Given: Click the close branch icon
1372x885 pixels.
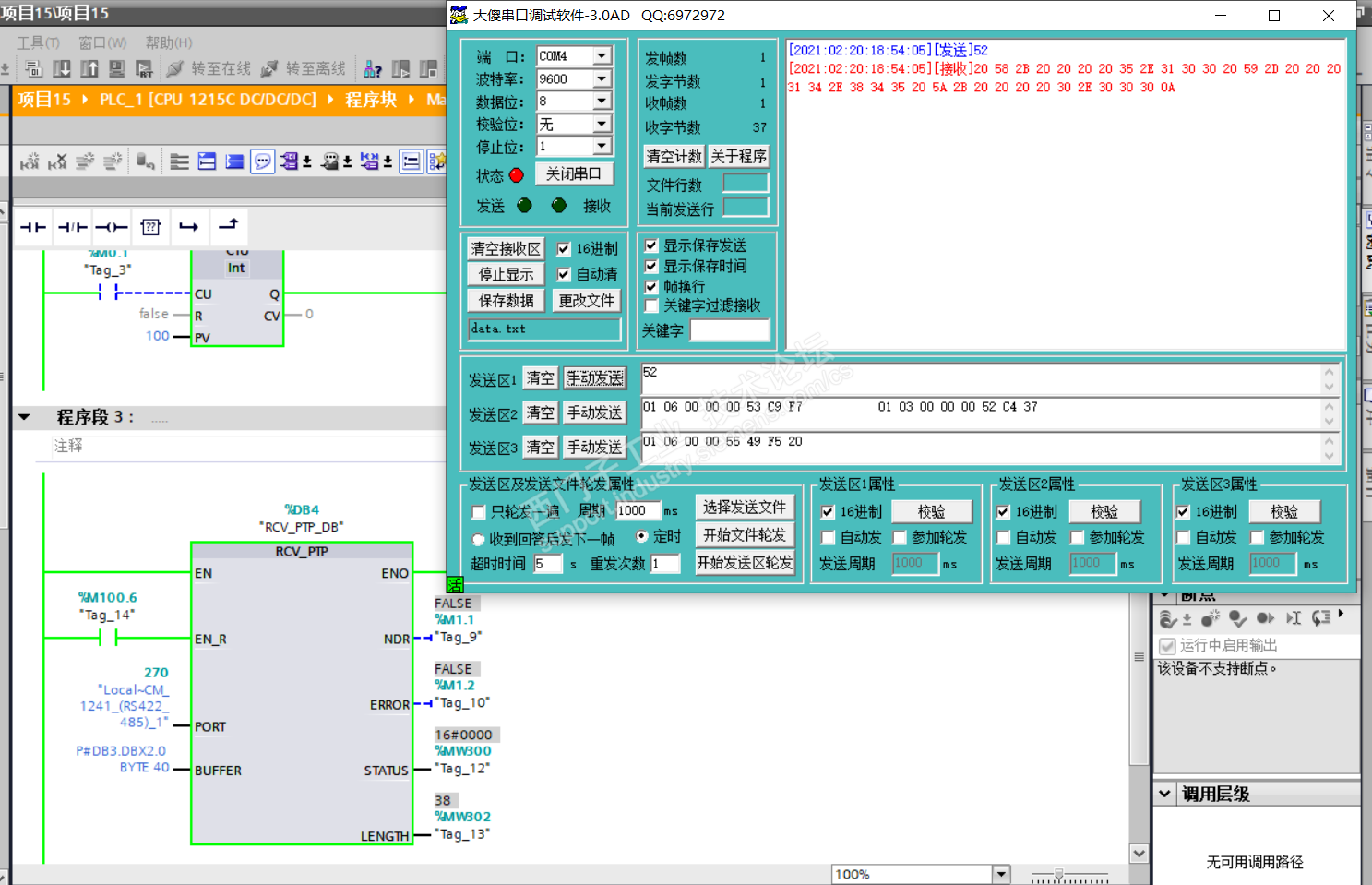Looking at the screenshot, I should tap(229, 225).
